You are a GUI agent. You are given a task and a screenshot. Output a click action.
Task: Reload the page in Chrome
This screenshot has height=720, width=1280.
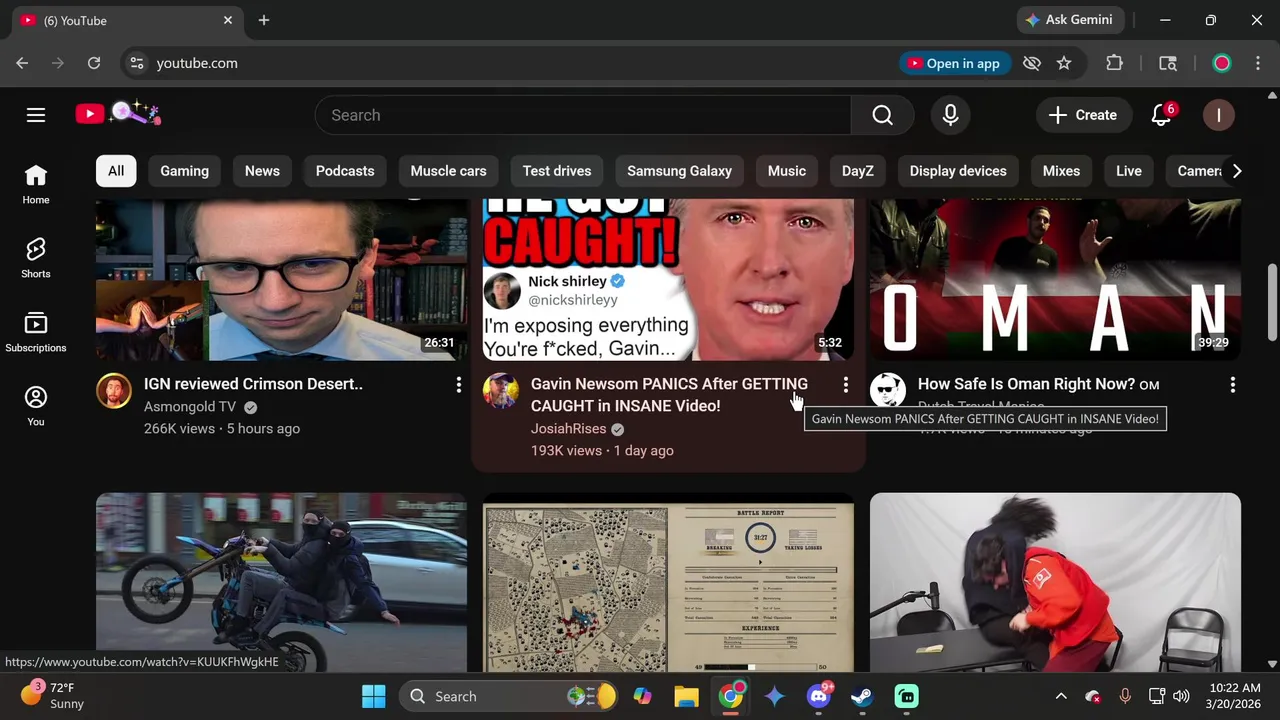[x=94, y=63]
